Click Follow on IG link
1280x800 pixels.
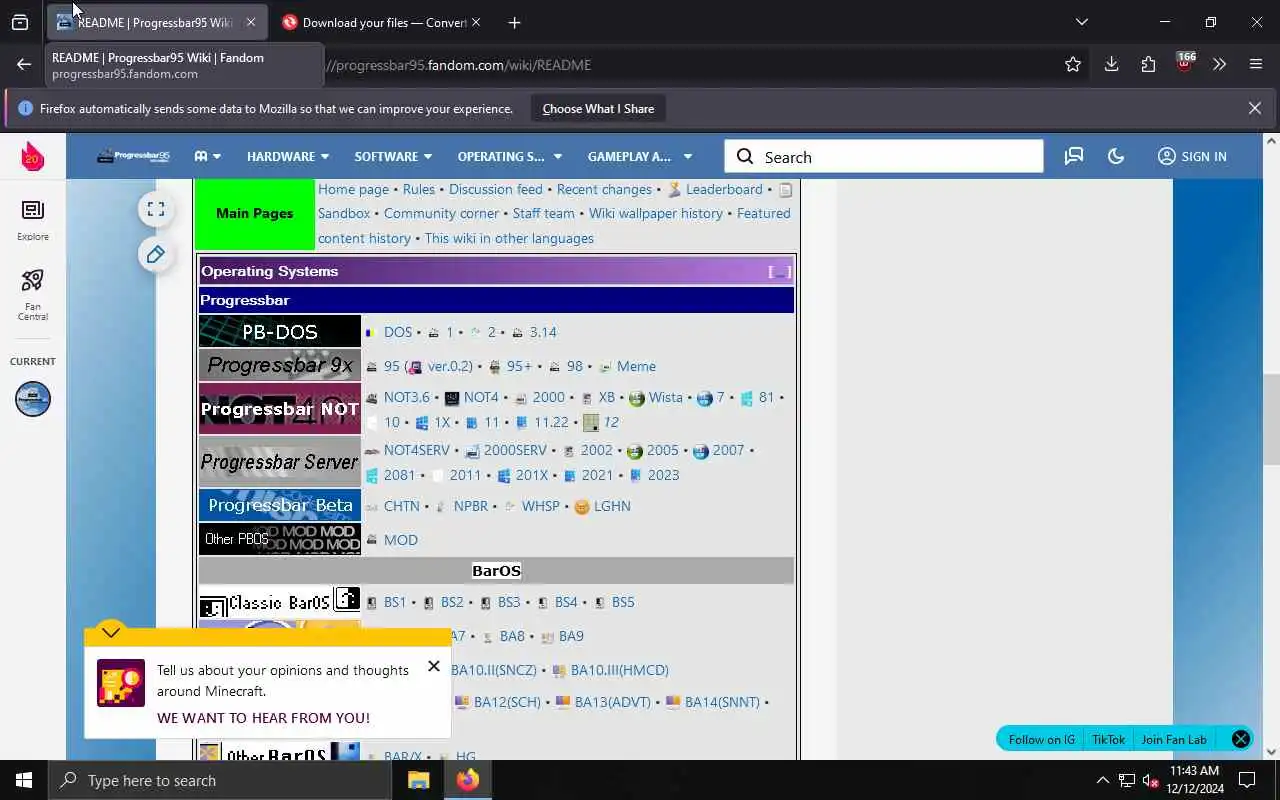click(x=1041, y=739)
